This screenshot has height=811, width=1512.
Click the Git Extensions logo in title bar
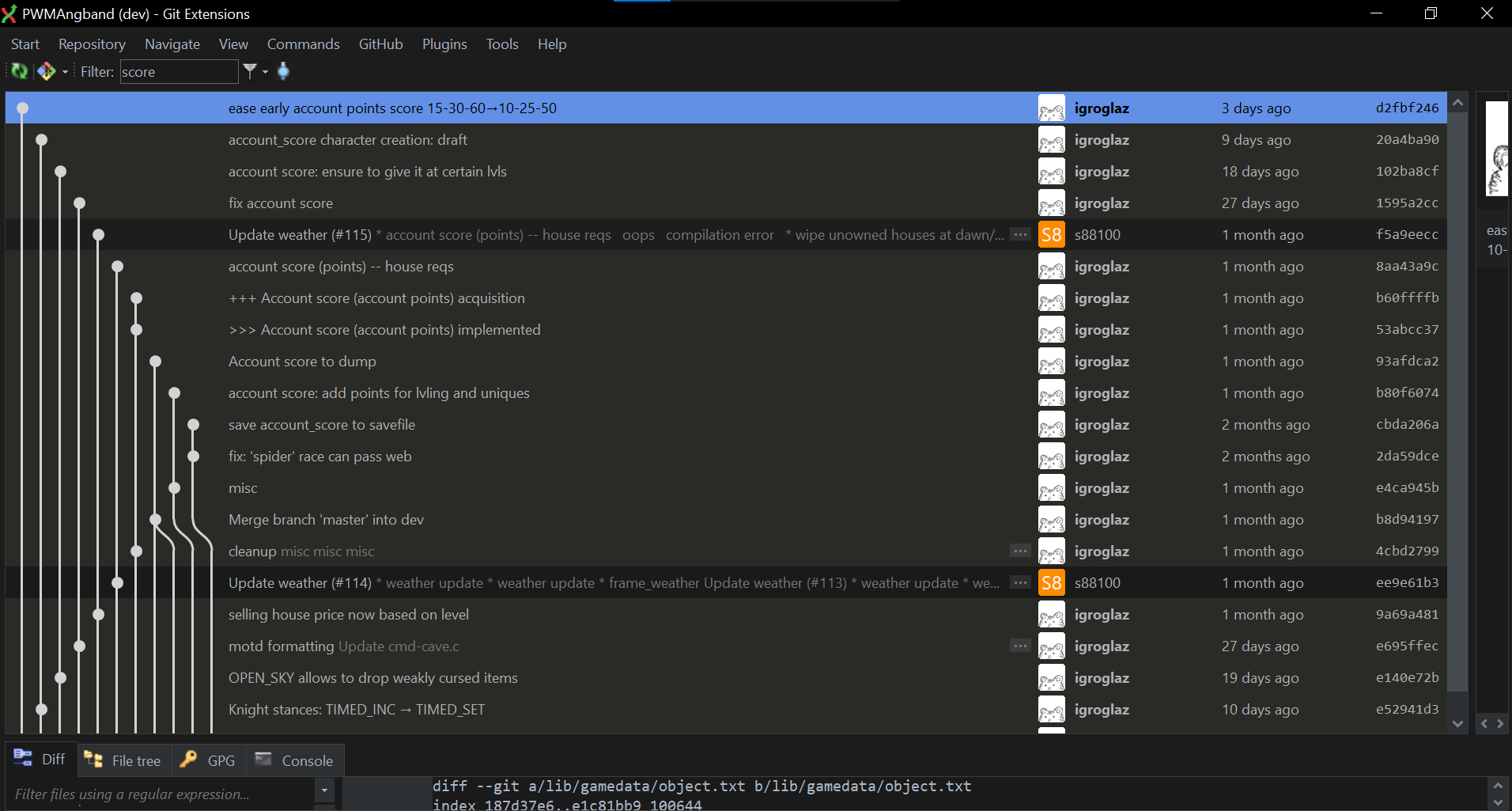click(x=9, y=13)
